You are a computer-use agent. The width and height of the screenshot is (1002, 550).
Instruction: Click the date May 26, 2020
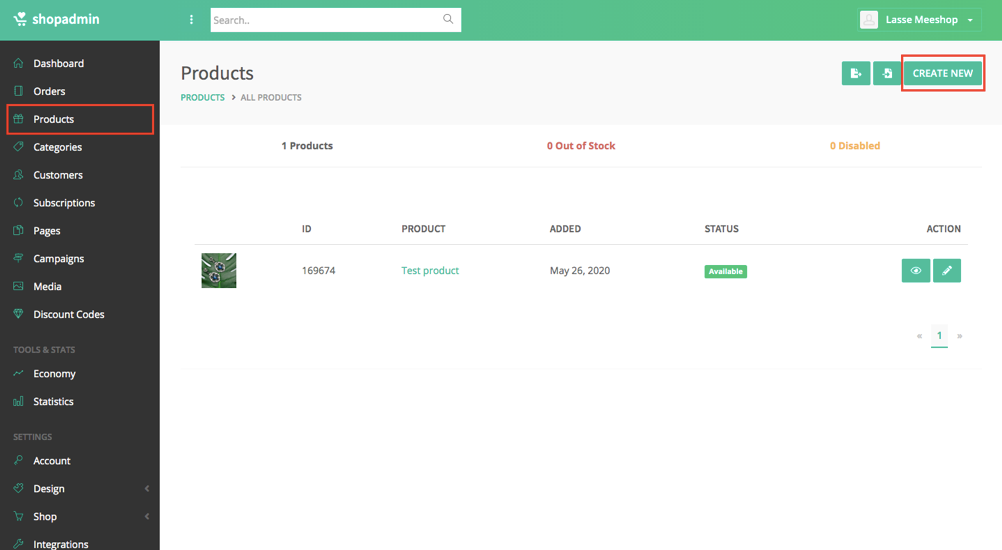click(580, 270)
